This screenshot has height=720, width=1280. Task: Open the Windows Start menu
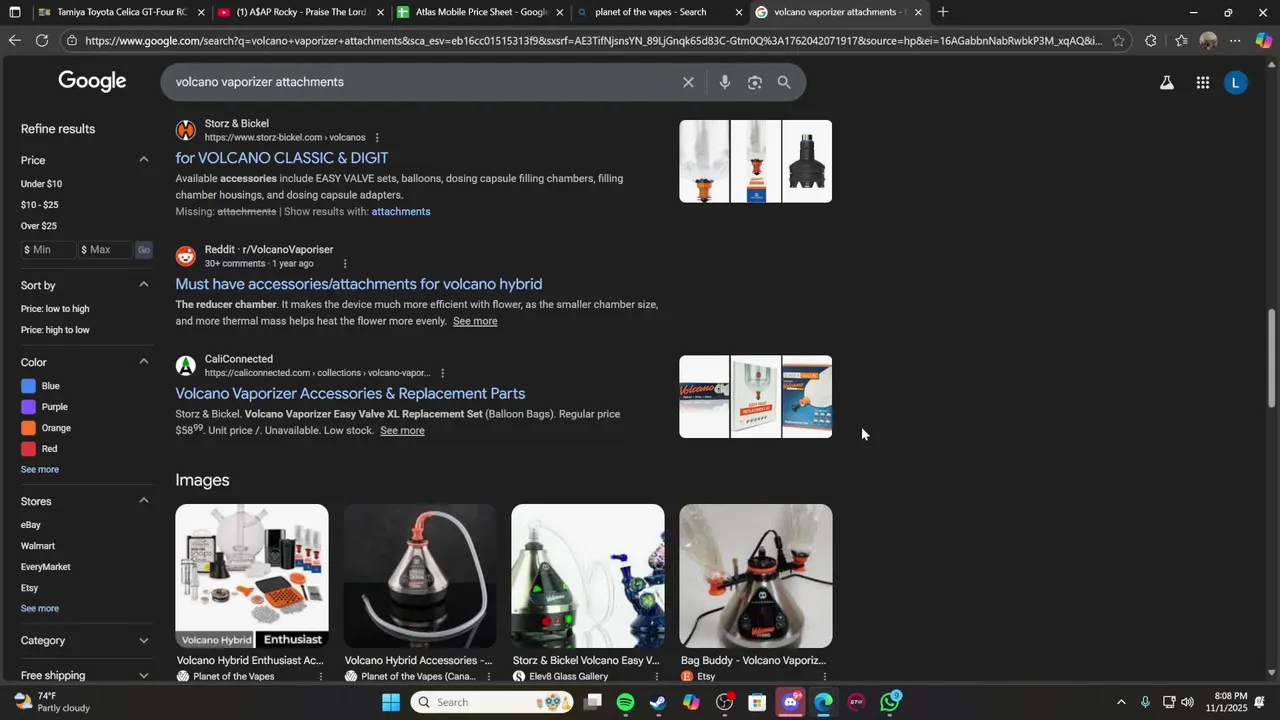point(391,702)
